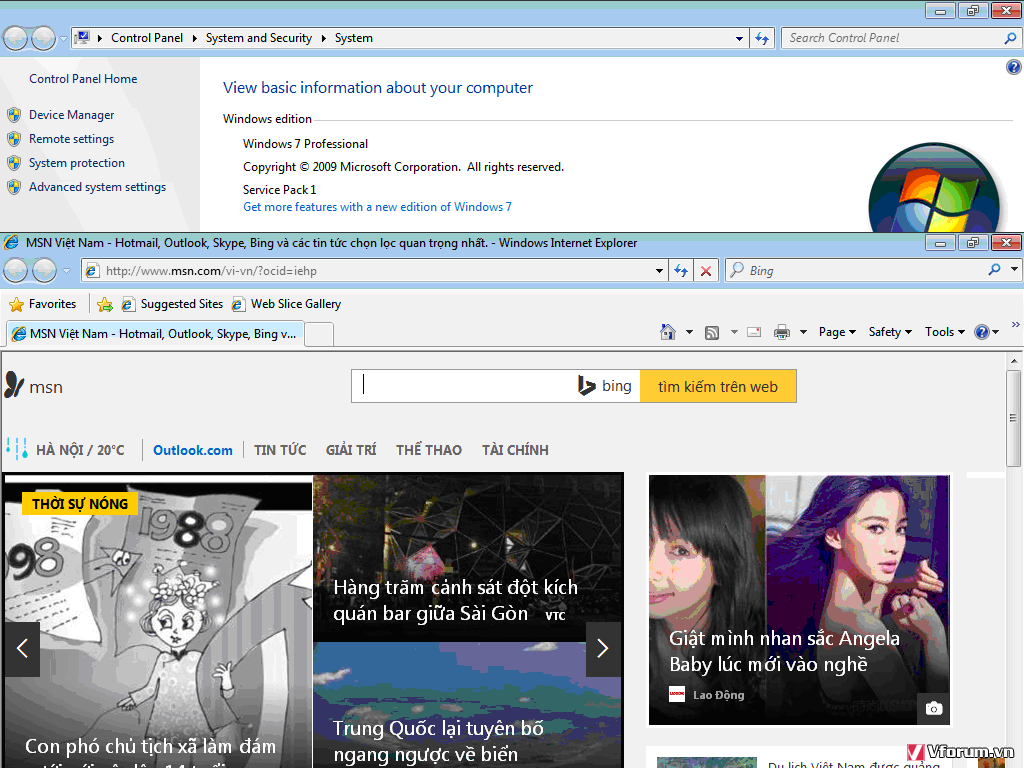Click inside the MSN Bing search field
The height and width of the screenshot is (768, 1024).
[465, 386]
